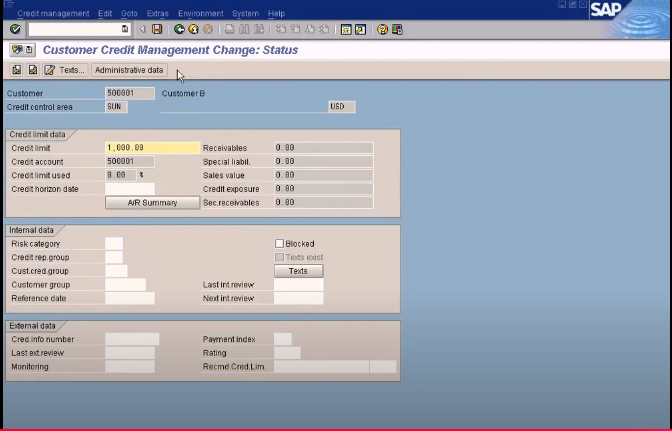
Task: Click the Sales value 0.00 field
Action: 324,175
